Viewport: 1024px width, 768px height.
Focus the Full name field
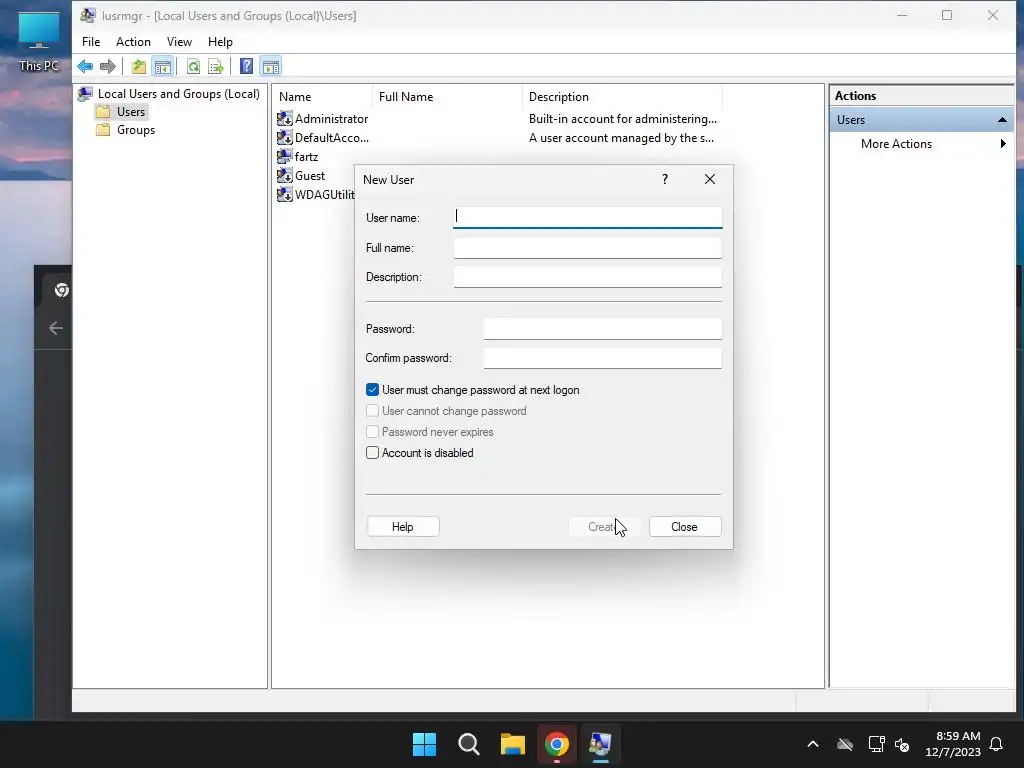pyautogui.click(x=588, y=248)
